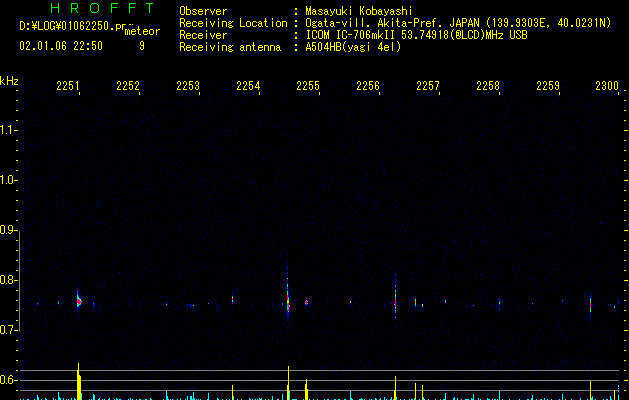Click the 'Receiving antenna' label
This screenshot has width=629, height=400.
230,47
